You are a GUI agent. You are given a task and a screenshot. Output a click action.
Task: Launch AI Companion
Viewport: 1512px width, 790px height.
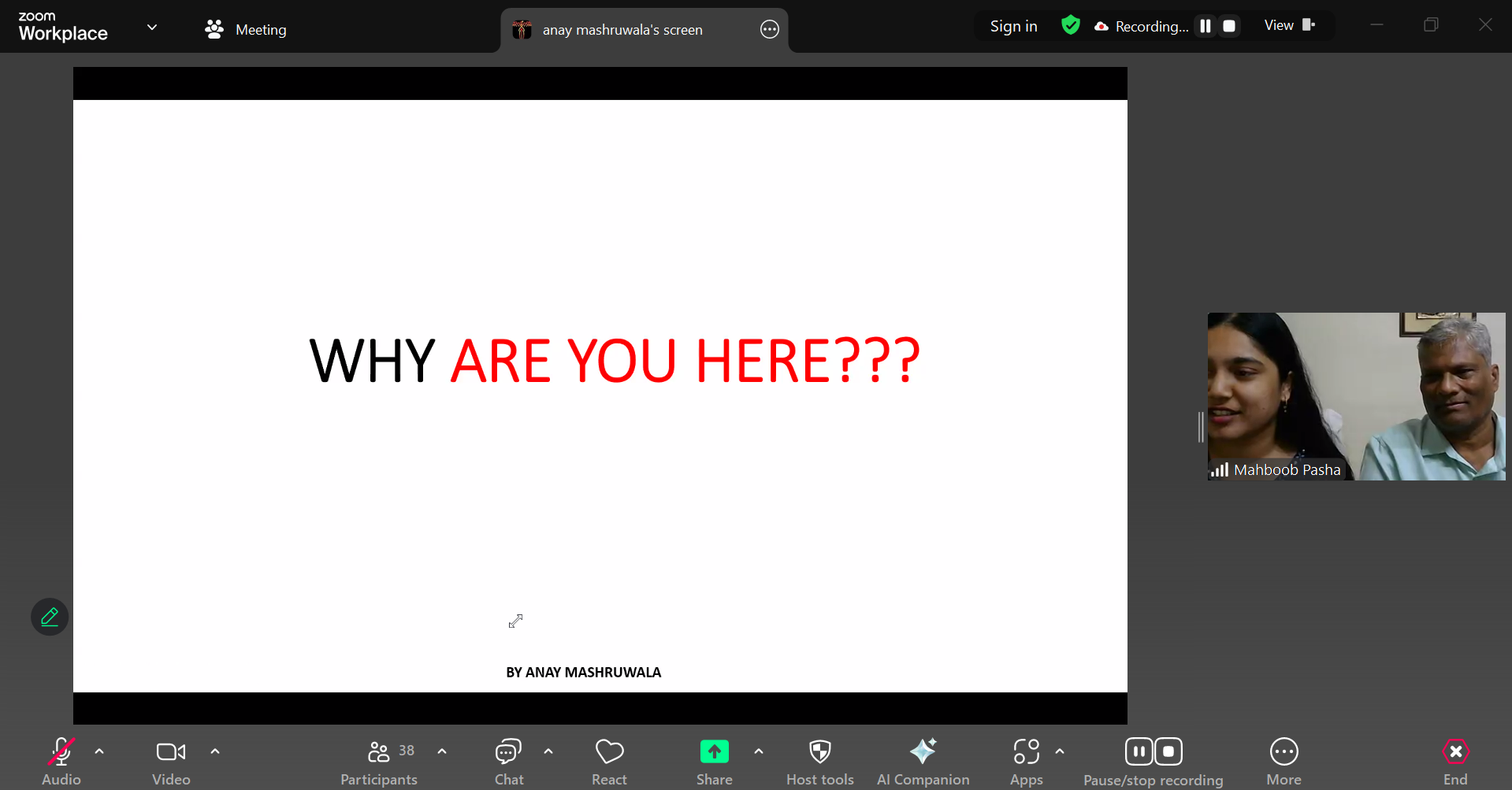coord(923,761)
